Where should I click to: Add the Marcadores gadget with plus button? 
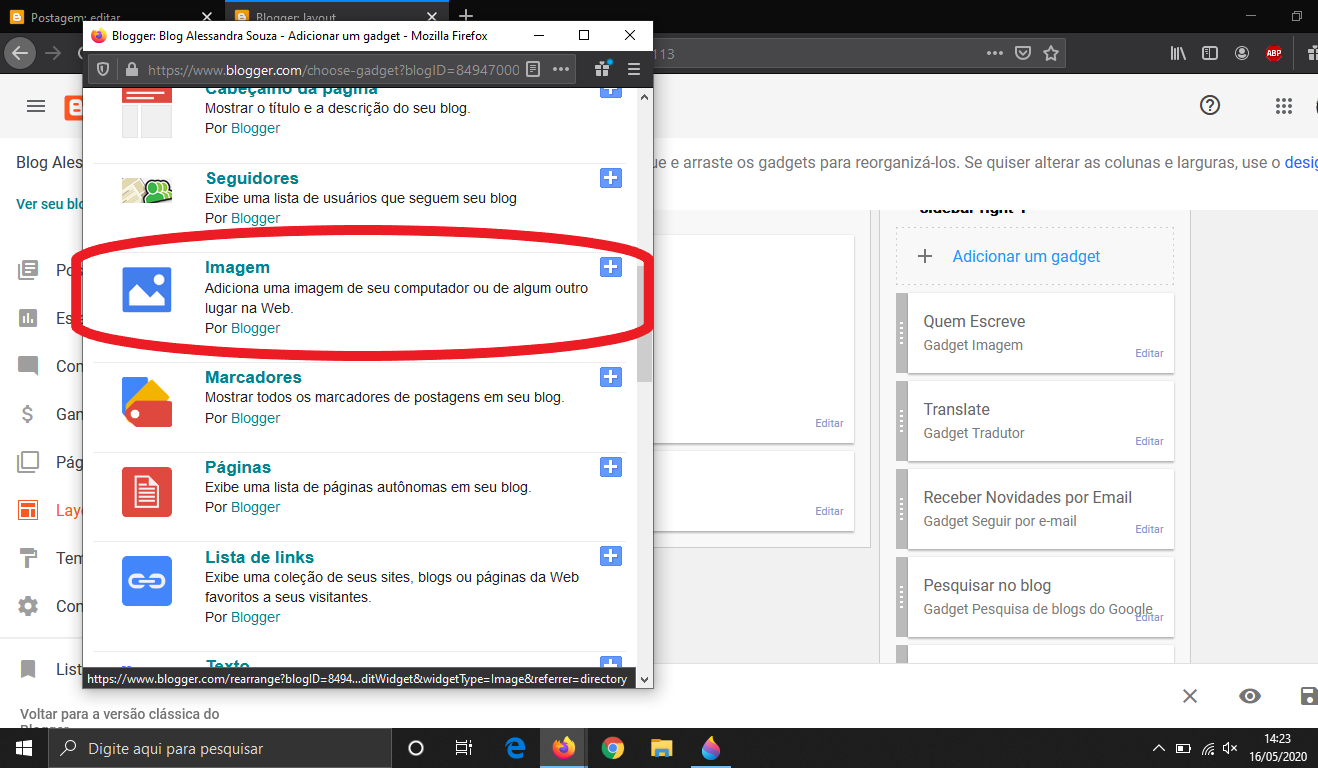(611, 377)
